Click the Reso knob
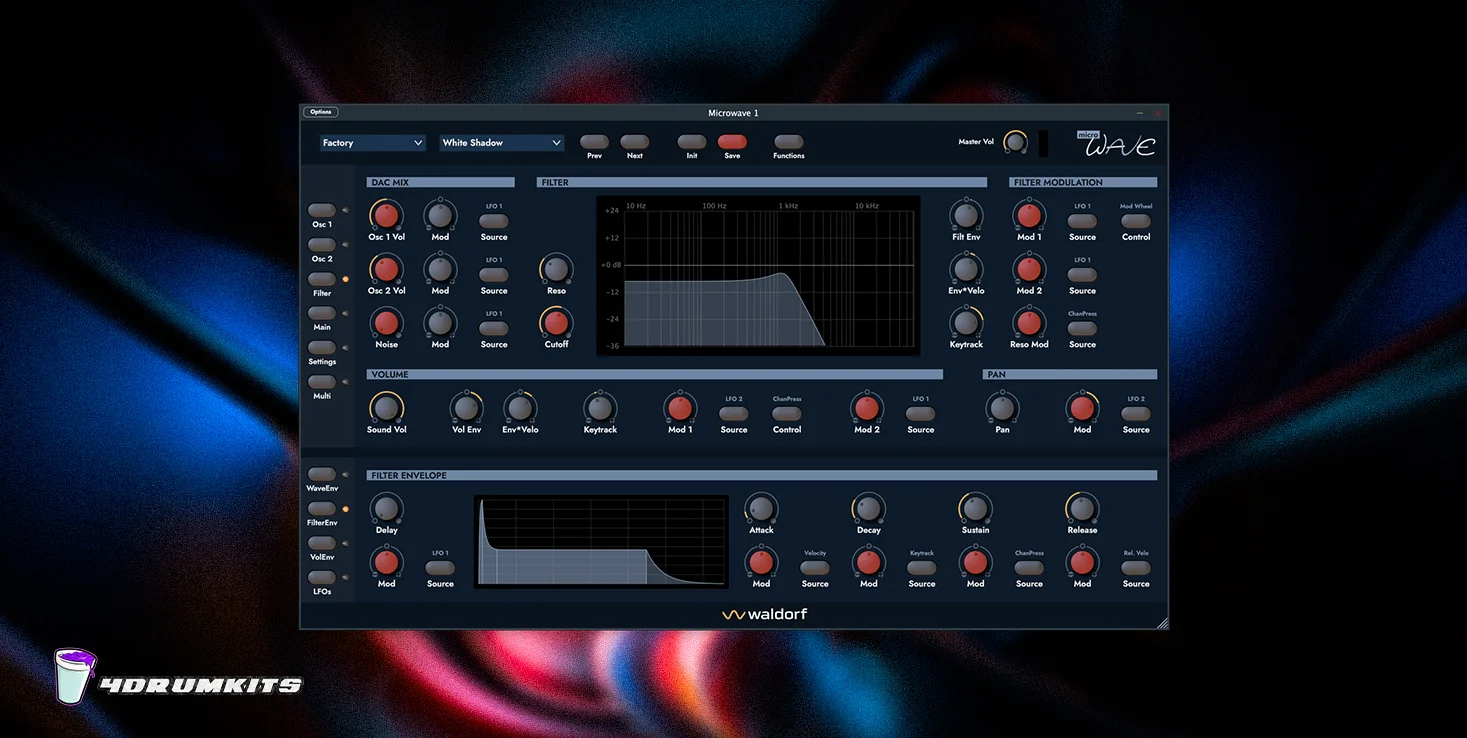The width and height of the screenshot is (1467, 738). coord(556,269)
